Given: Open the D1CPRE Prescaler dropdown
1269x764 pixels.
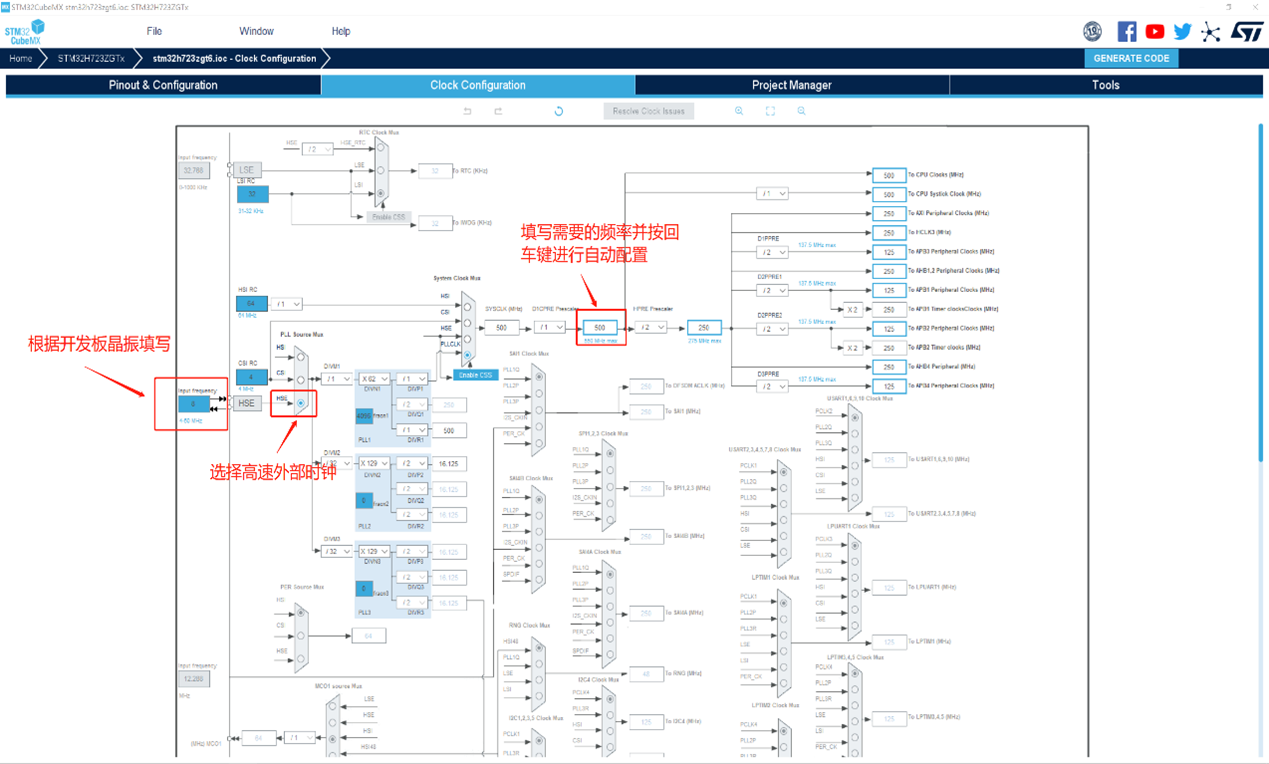Looking at the screenshot, I should tap(549, 327).
